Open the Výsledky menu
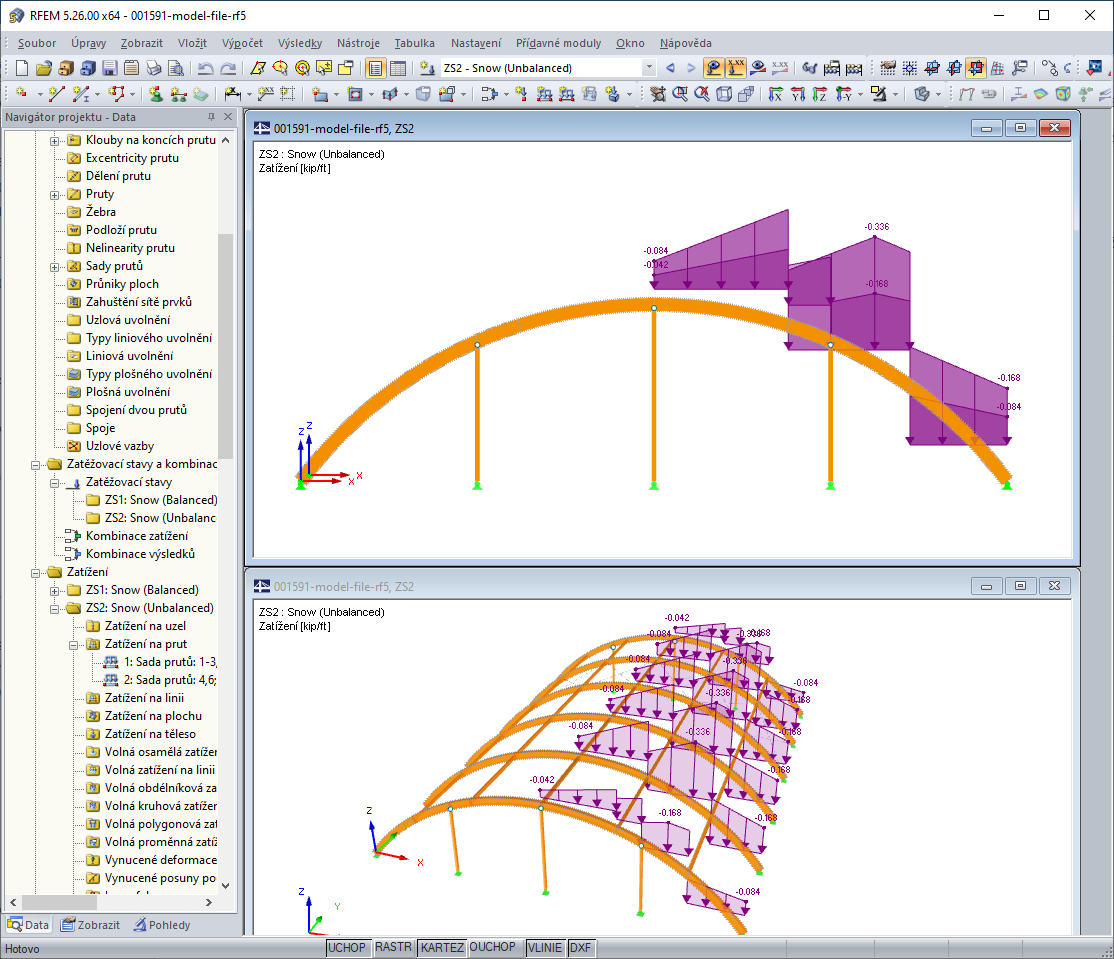Screen dimensions: 1114x959 coord(300,43)
